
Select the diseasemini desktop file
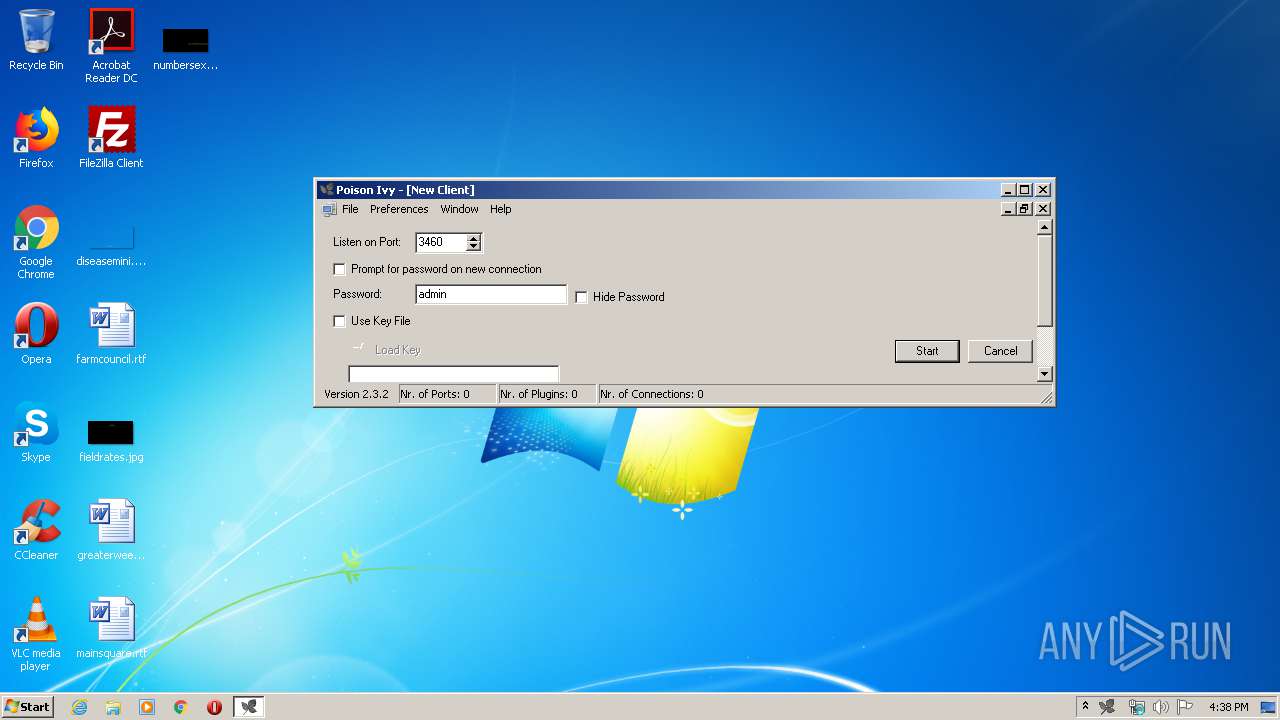pyautogui.click(x=111, y=246)
